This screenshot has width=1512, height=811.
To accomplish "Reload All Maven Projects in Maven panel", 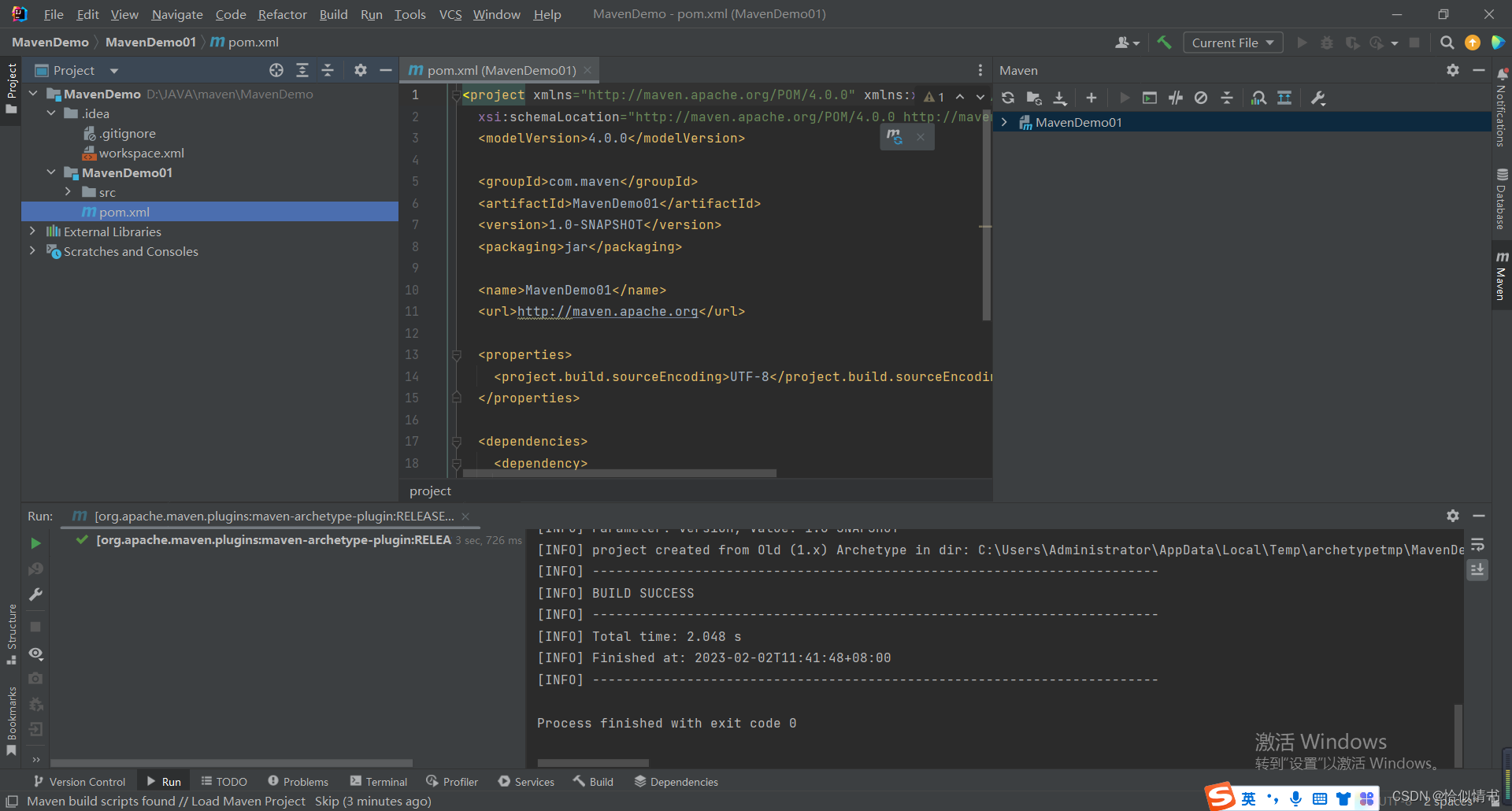I will pos(1008,98).
